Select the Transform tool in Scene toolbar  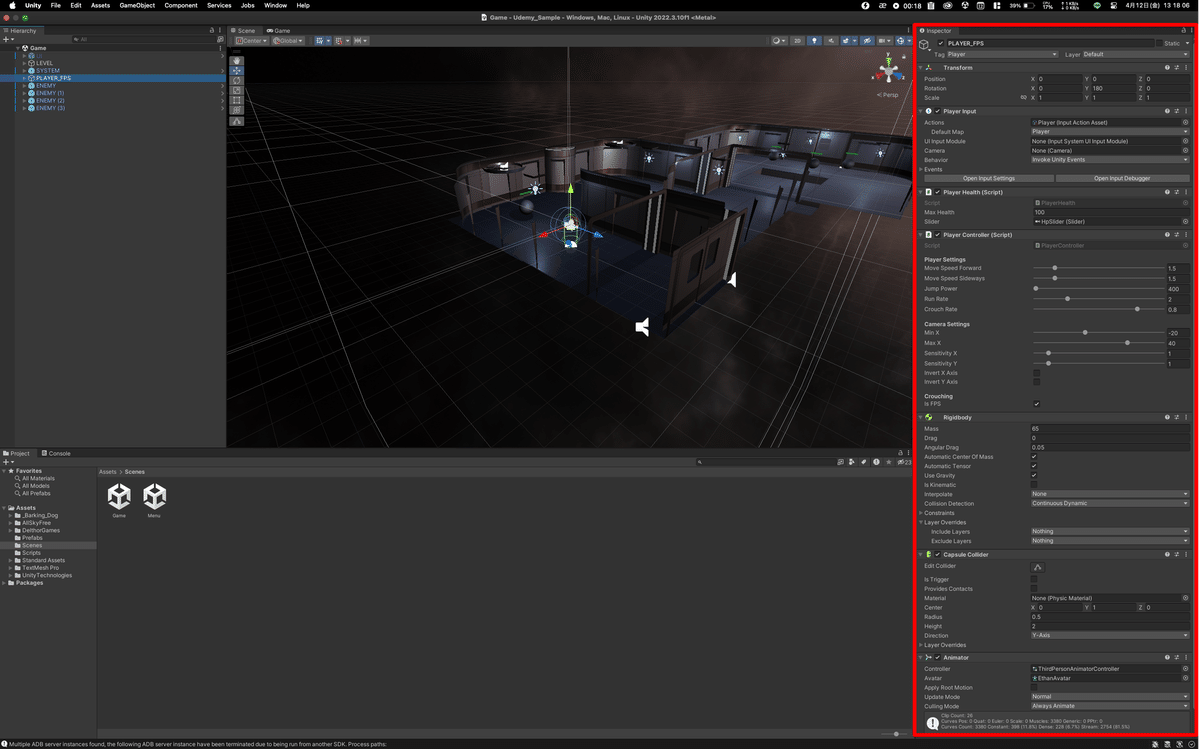237,110
